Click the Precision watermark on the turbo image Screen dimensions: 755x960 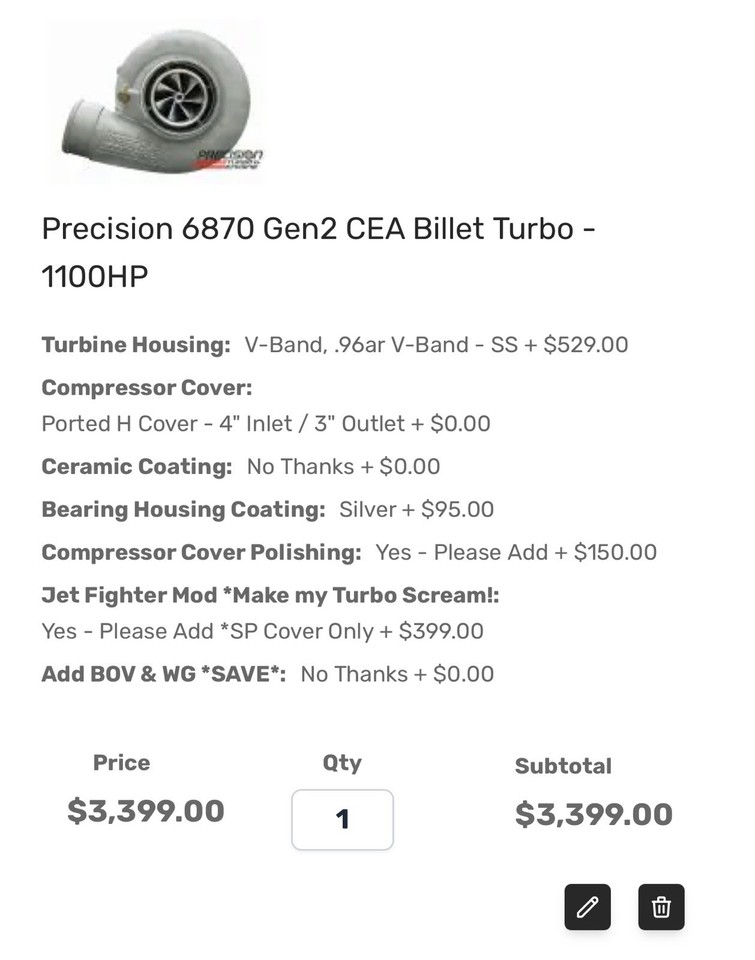click(x=231, y=158)
